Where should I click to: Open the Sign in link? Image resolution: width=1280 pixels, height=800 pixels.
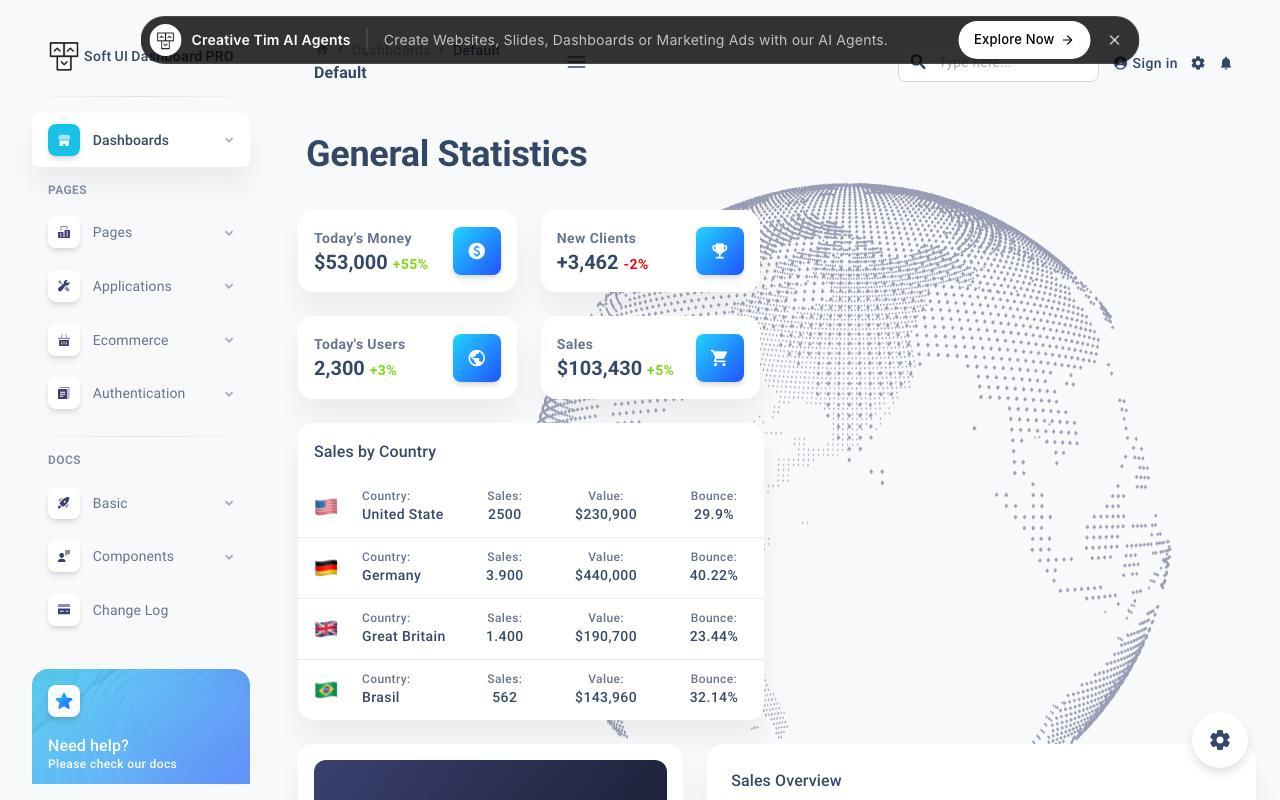point(1145,63)
